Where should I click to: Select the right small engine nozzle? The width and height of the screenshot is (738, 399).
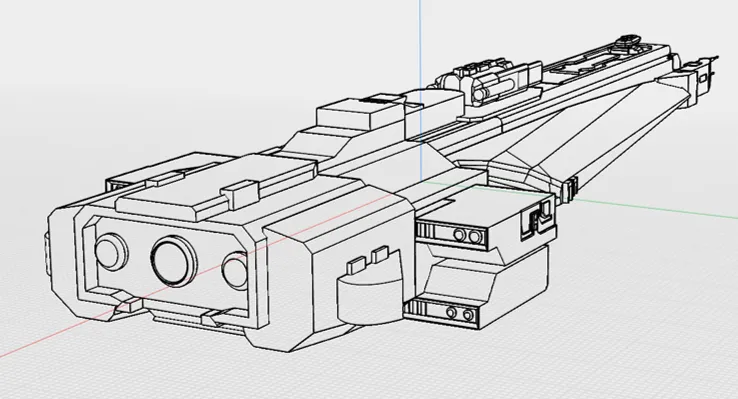[235, 271]
